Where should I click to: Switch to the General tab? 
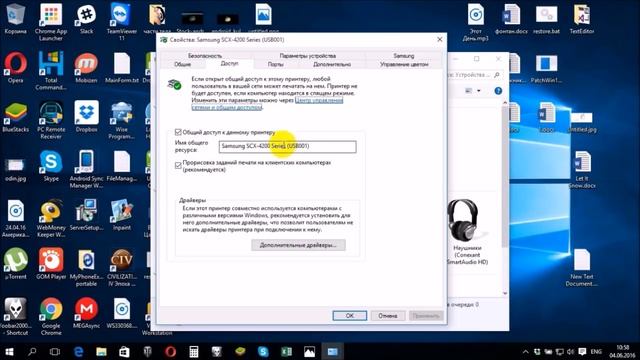click(182, 64)
